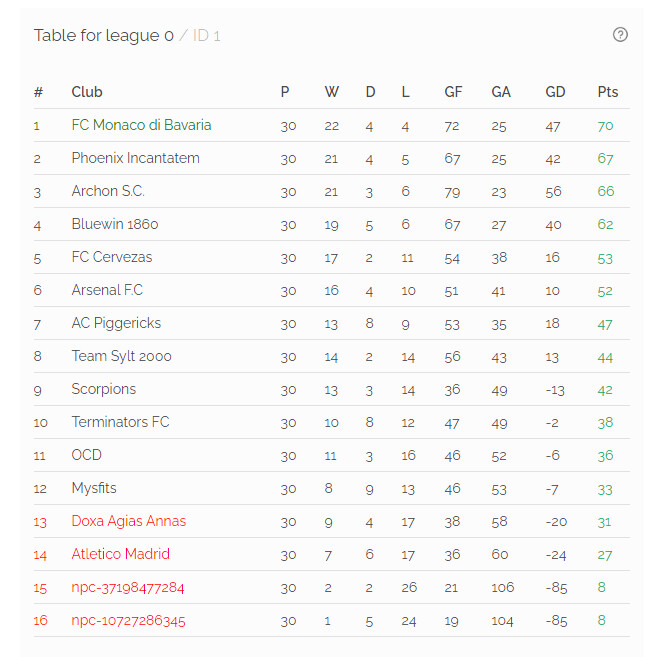Image resolution: width=652 pixels, height=657 pixels.
Task: Click the Club column header
Action: [x=87, y=92]
